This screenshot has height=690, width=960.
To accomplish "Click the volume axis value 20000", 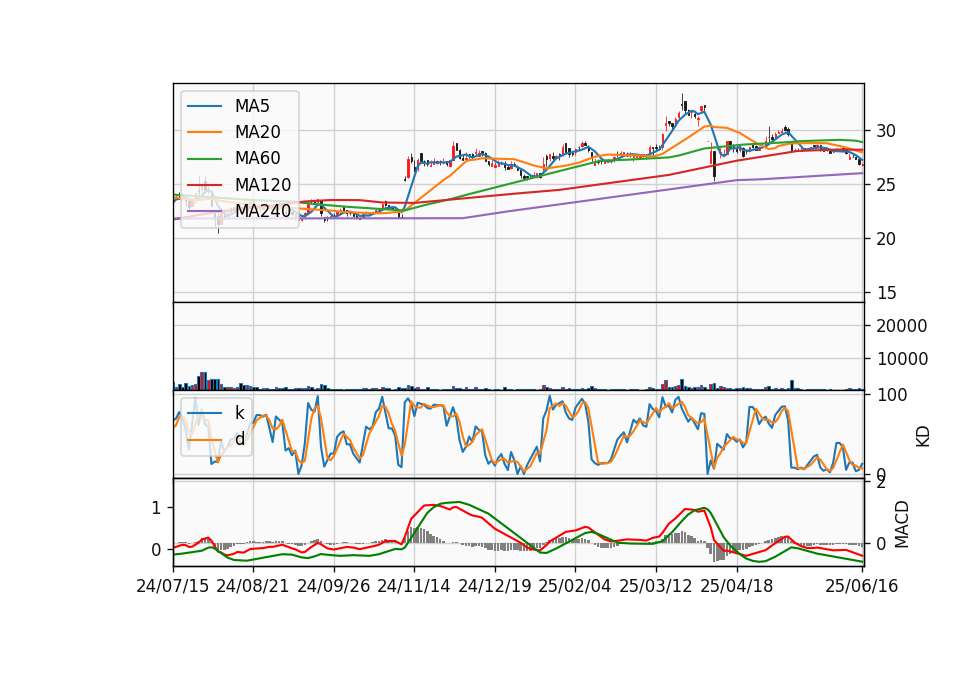I will 902,326.
